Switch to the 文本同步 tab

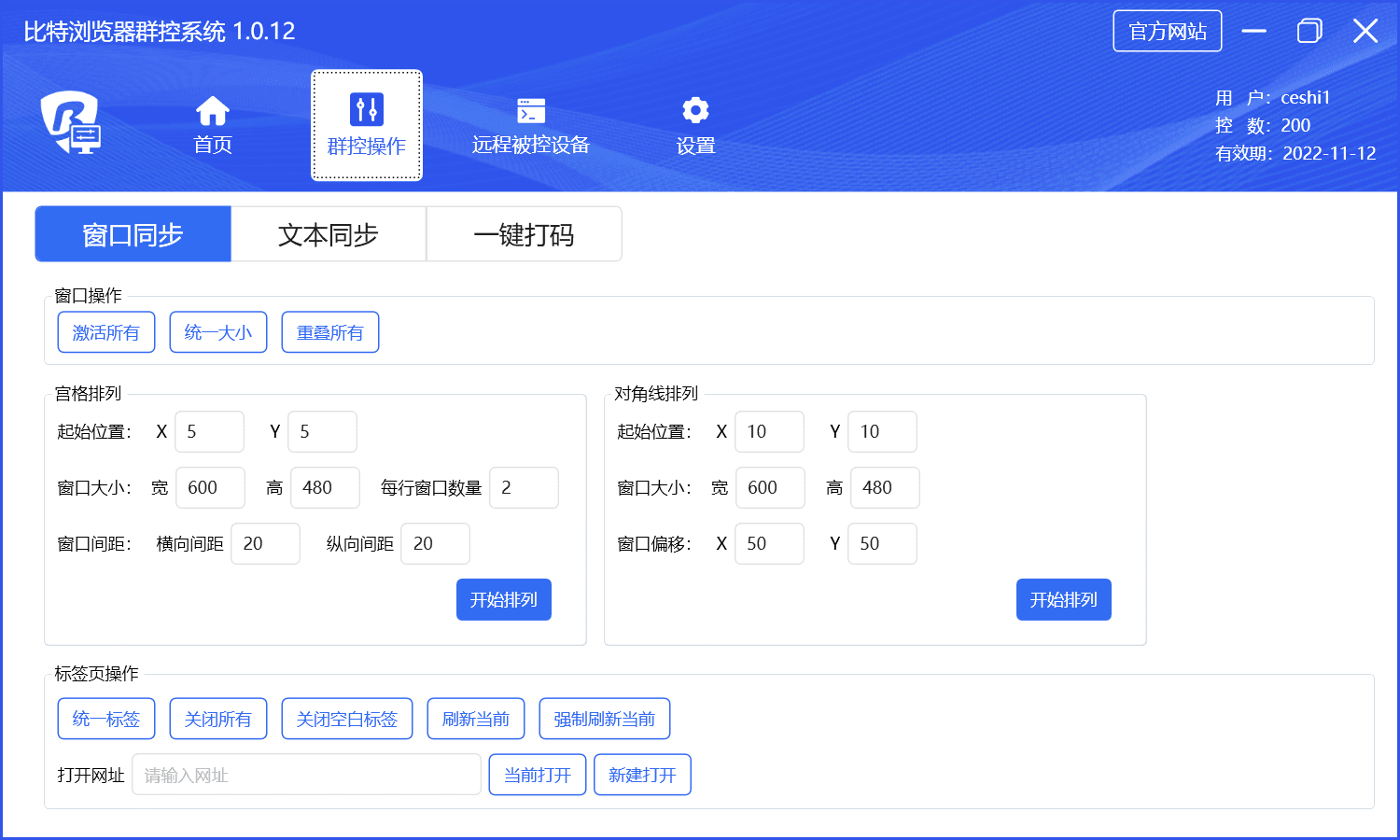pyautogui.click(x=329, y=234)
